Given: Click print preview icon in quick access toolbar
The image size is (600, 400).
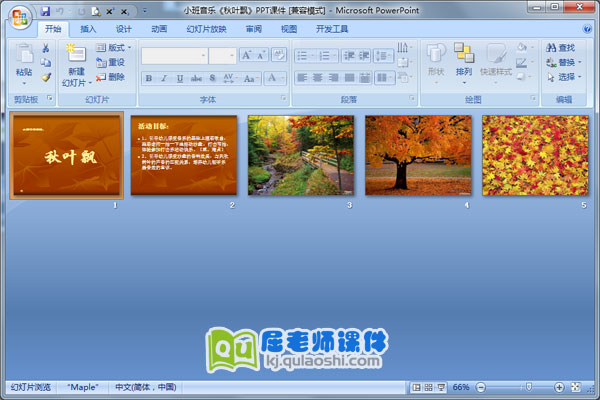Looking at the screenshot, I should pos(96,12).
